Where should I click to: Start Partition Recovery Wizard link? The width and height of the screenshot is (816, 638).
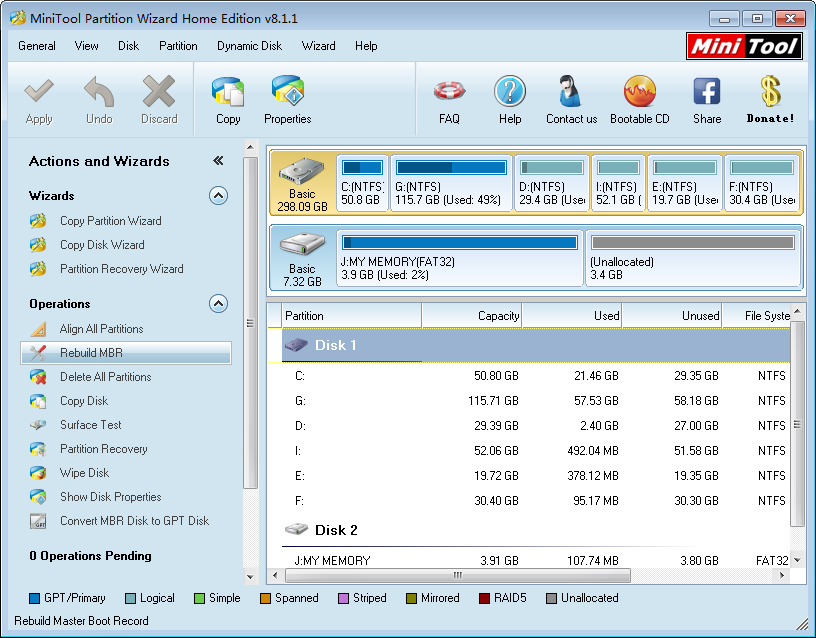(122, 269)
